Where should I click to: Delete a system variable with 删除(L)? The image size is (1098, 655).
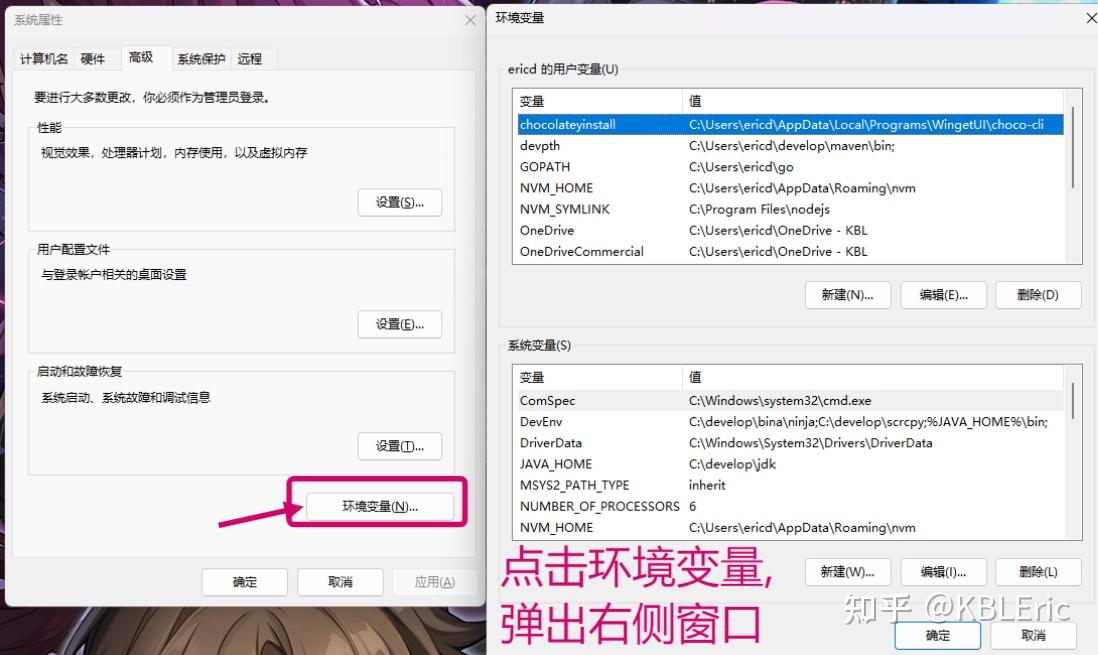pos(1037,572)
